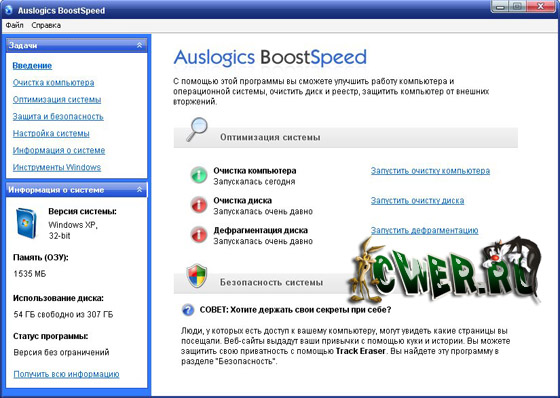Screen dimensions: 560x398
Task: Click the red status icon beside Дефрагментация диска
Action: [x=199, y=235]
